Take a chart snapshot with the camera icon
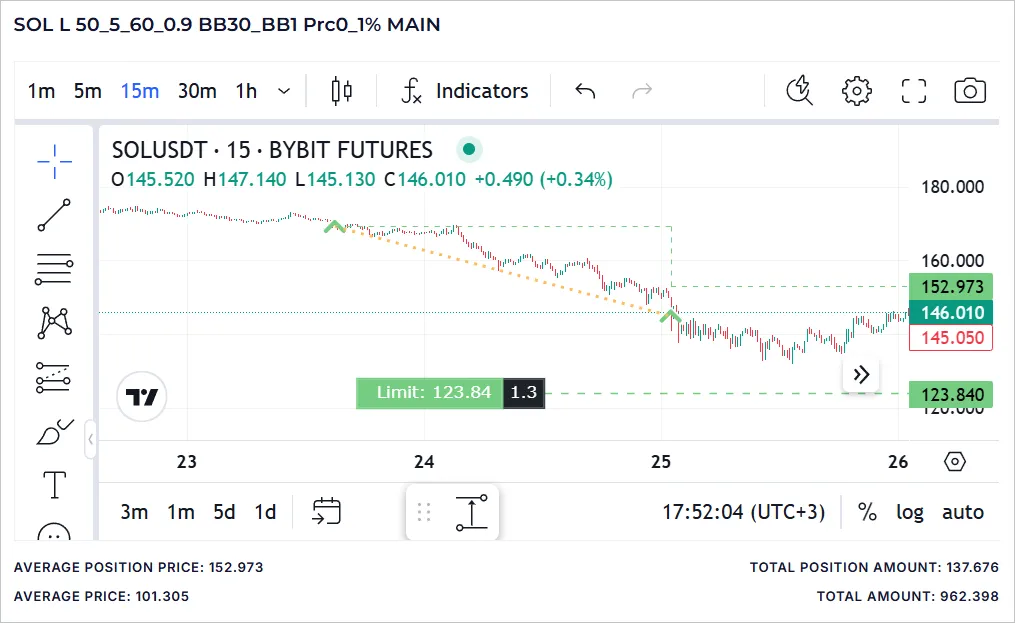Screen dimensions: 1015x623 [x=969, y=90]
